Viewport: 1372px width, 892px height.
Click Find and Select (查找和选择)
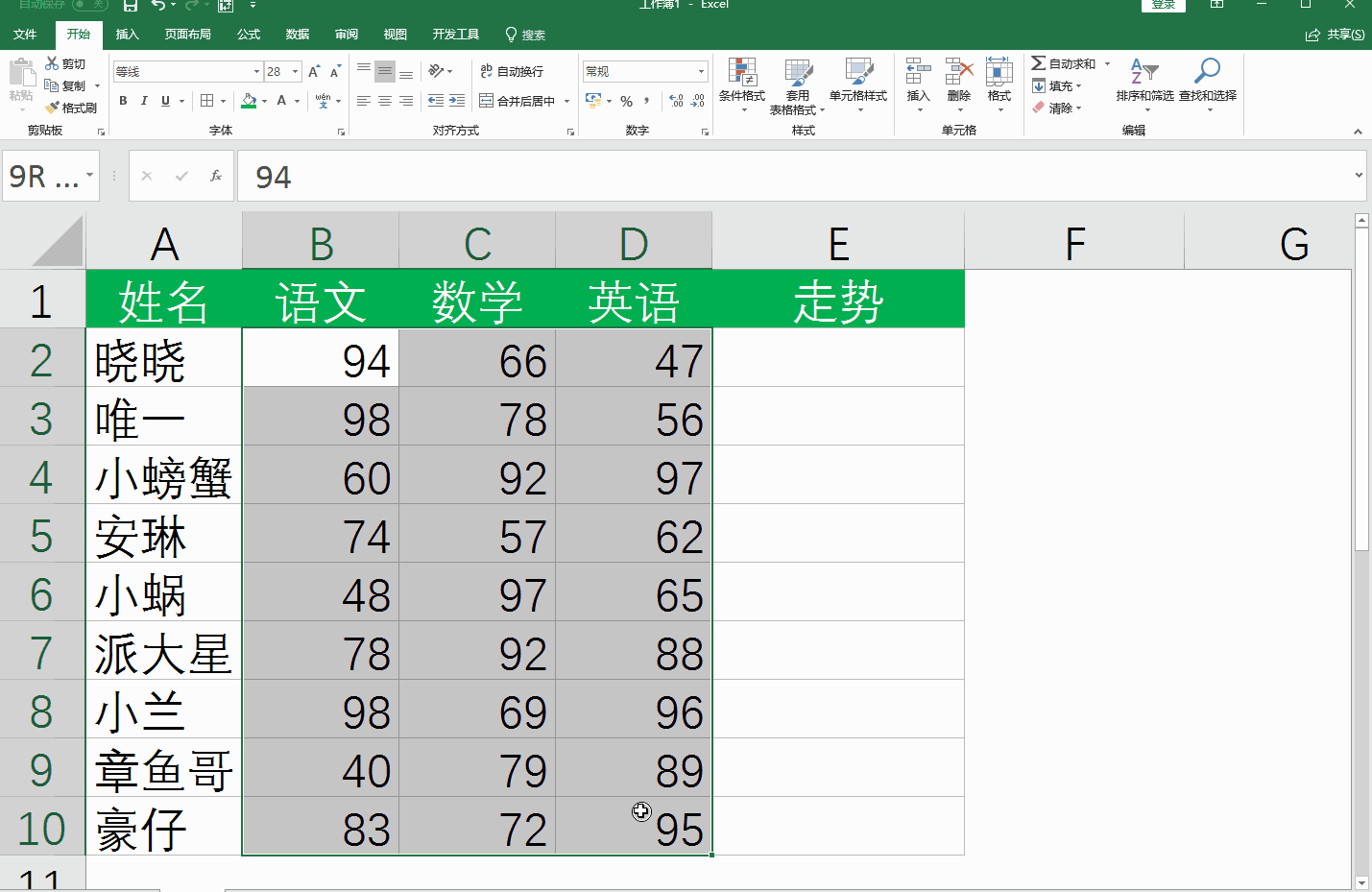tap(1207, 84)
